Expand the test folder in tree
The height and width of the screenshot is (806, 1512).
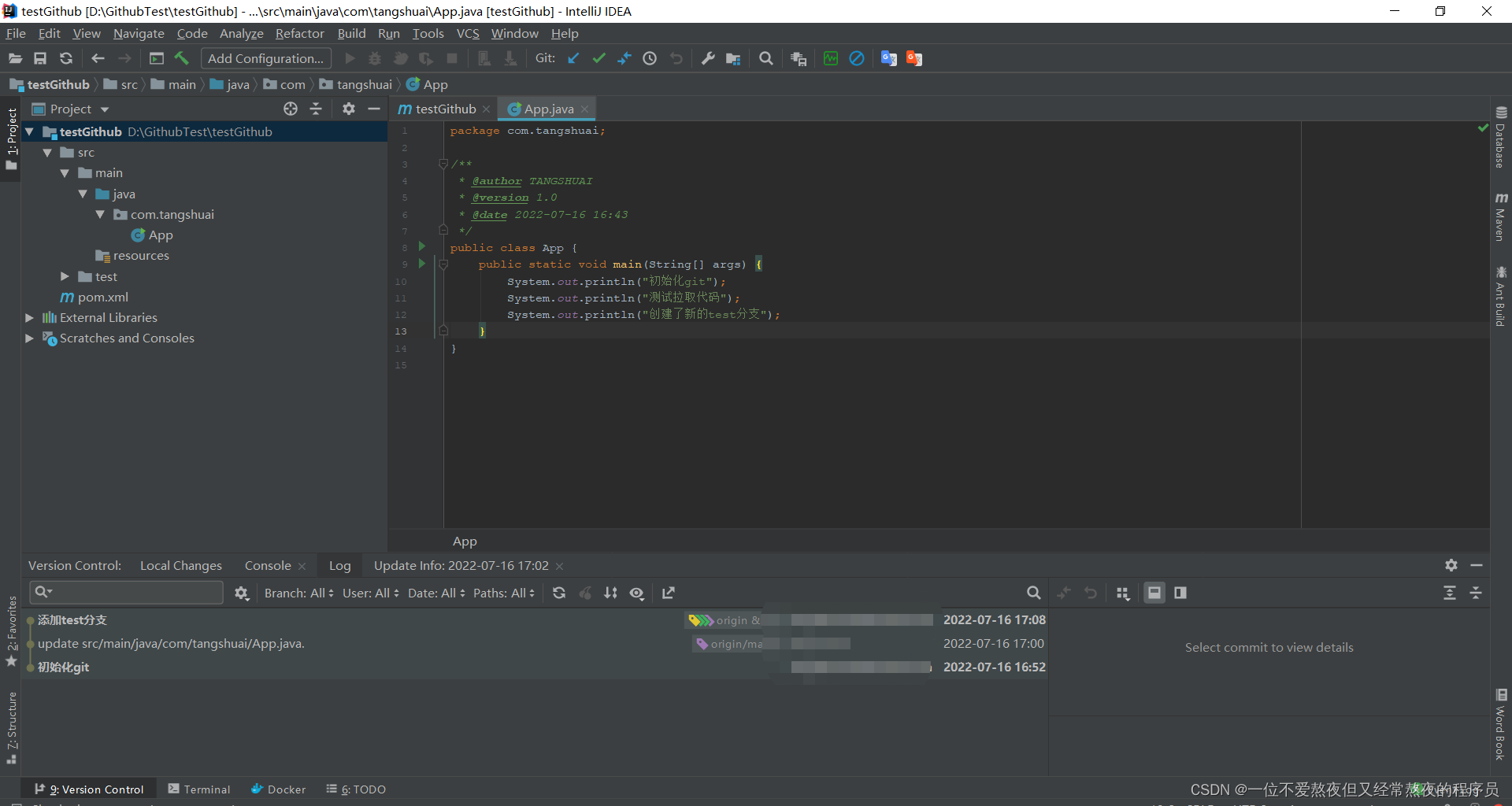[65, 276]
